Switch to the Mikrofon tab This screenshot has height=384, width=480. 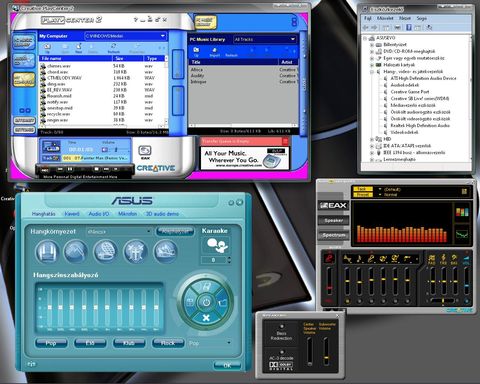tap(128, 214)
